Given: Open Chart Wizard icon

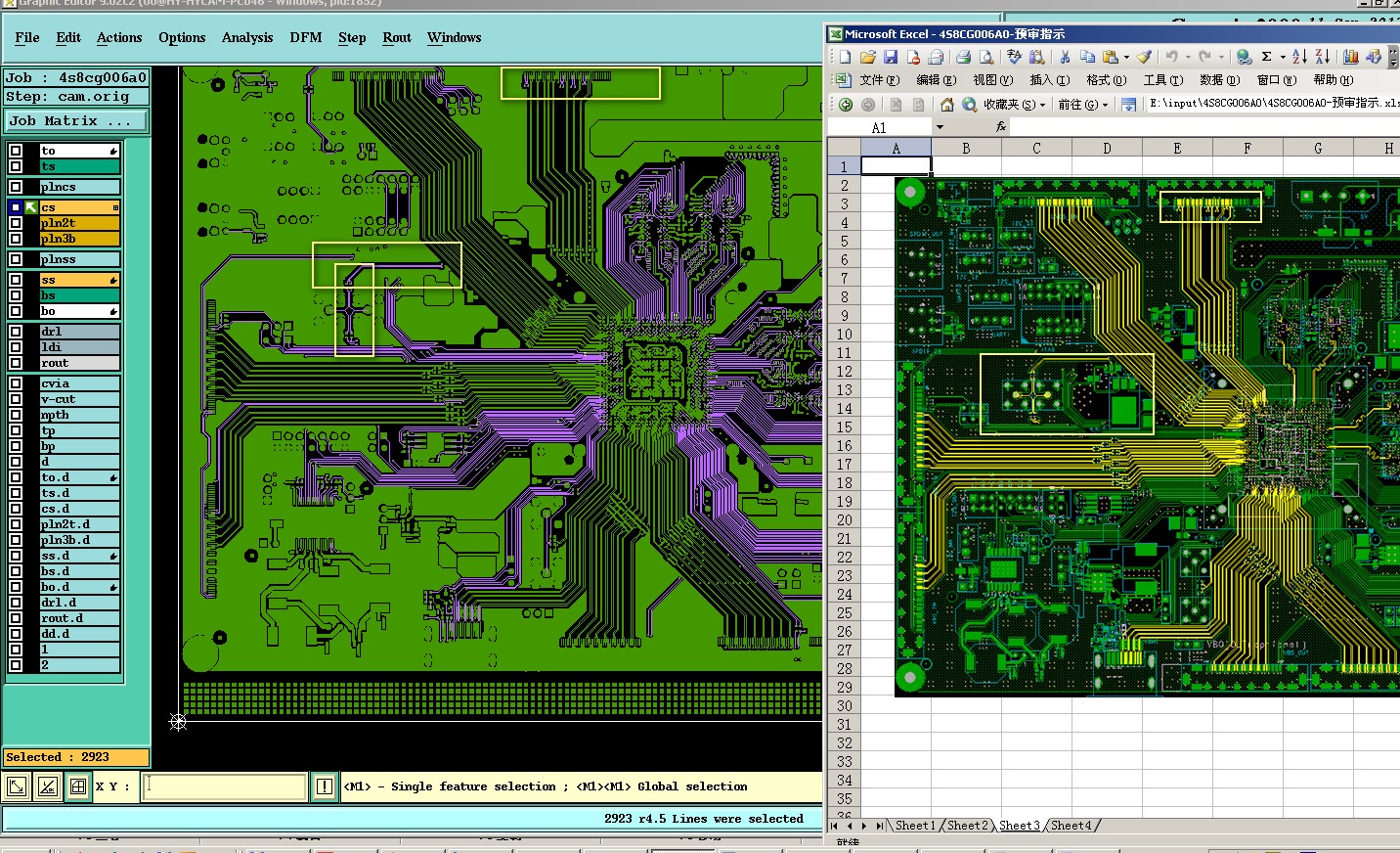Looking at the screenshot, I should 1350,58.
